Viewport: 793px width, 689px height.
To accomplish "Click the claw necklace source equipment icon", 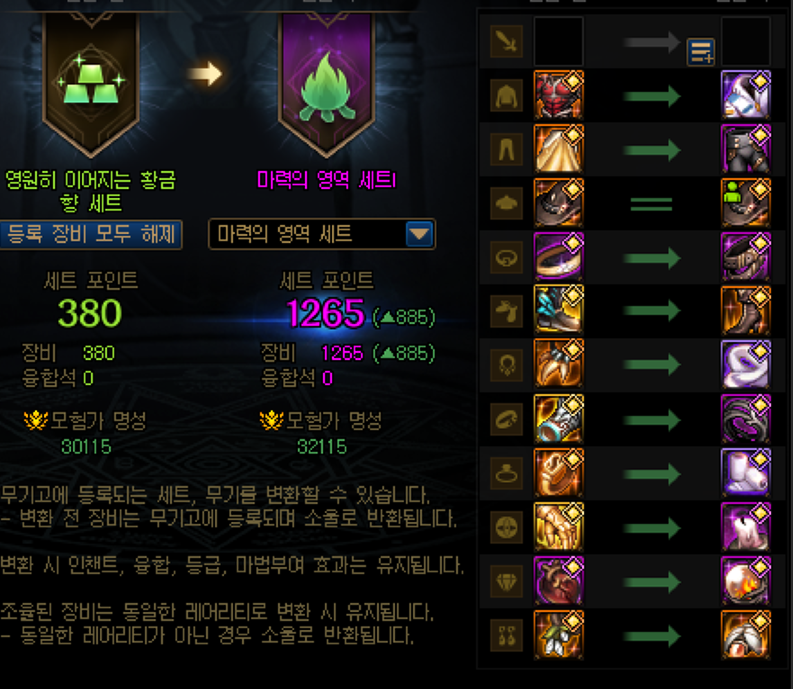I will (x=558, y=364).
